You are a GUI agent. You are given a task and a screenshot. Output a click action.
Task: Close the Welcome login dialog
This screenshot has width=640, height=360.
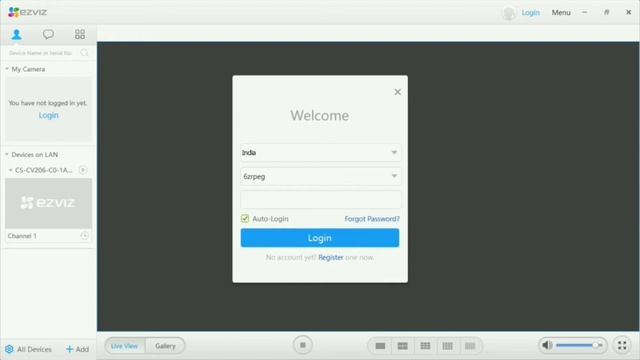pos(398,92)
